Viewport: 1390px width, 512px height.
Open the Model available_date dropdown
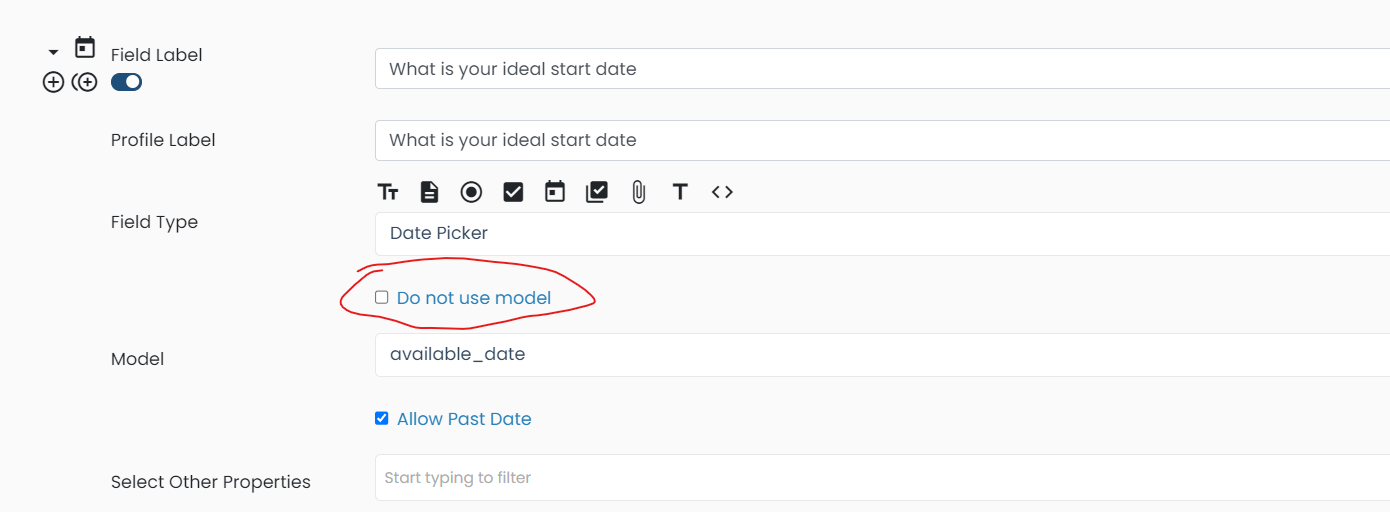tap(882, 355)
